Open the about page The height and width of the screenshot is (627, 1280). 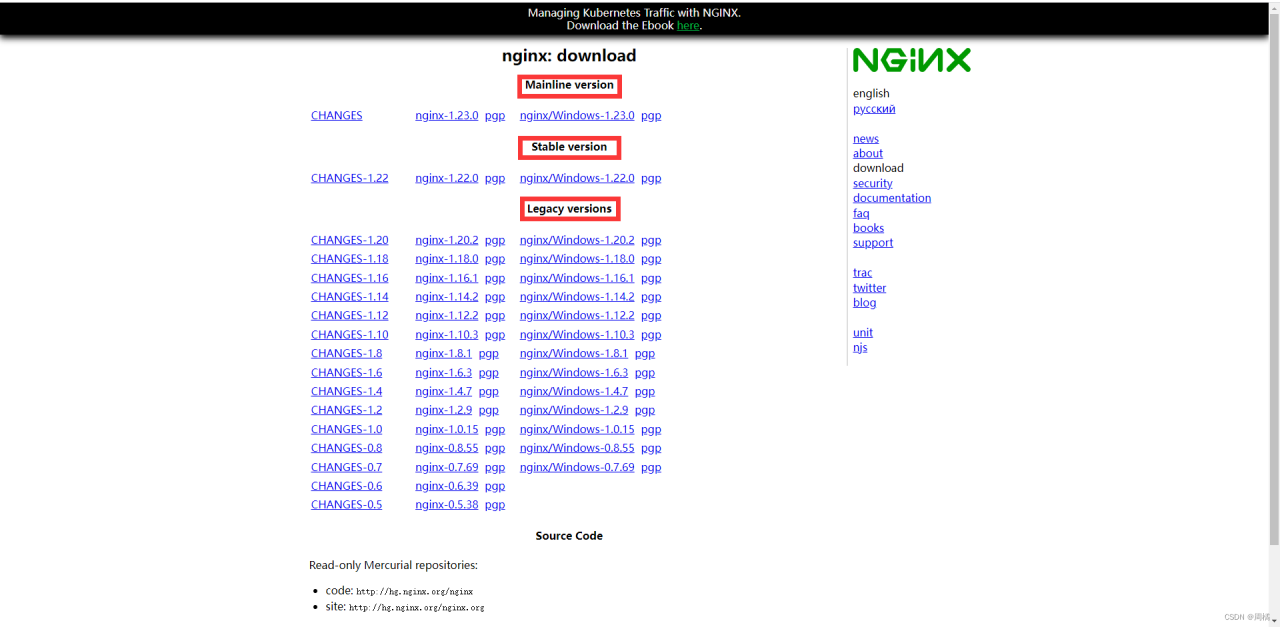coord(867,153)
